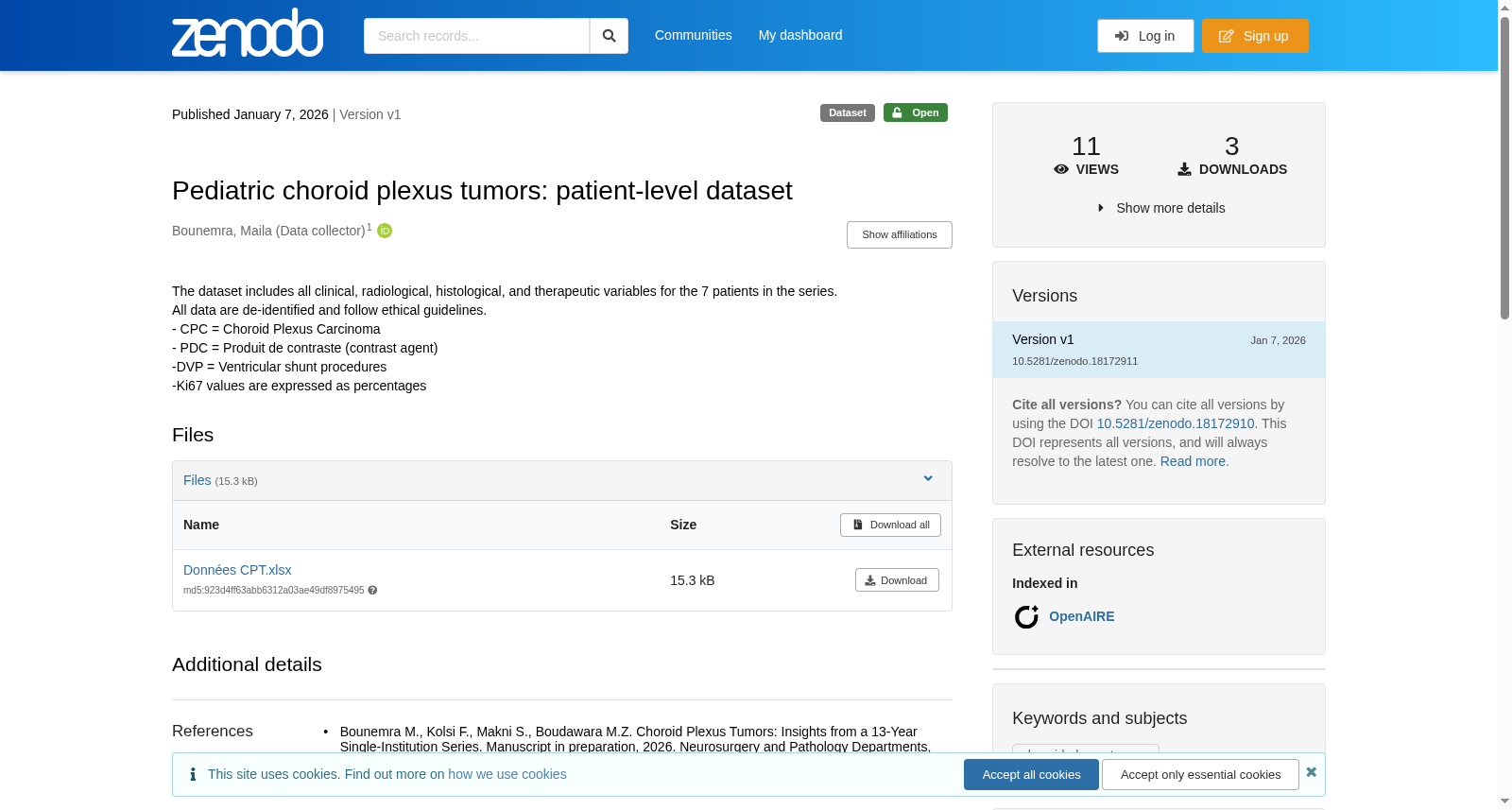Screen dimensions: 1512x810
Task: Download the Données CPT.xlsx file
Action: [897, 580]
